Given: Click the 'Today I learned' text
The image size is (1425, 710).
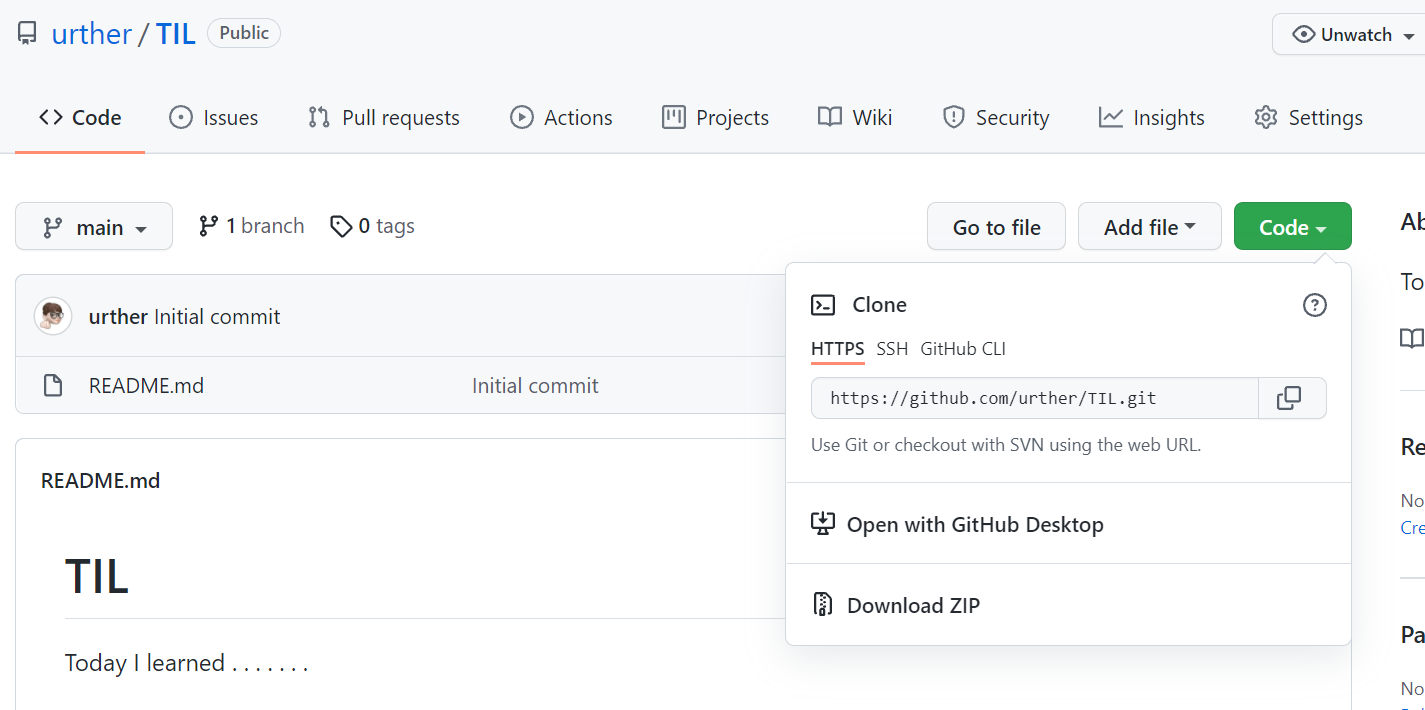Looking at the screenshot, I should 186,663.
